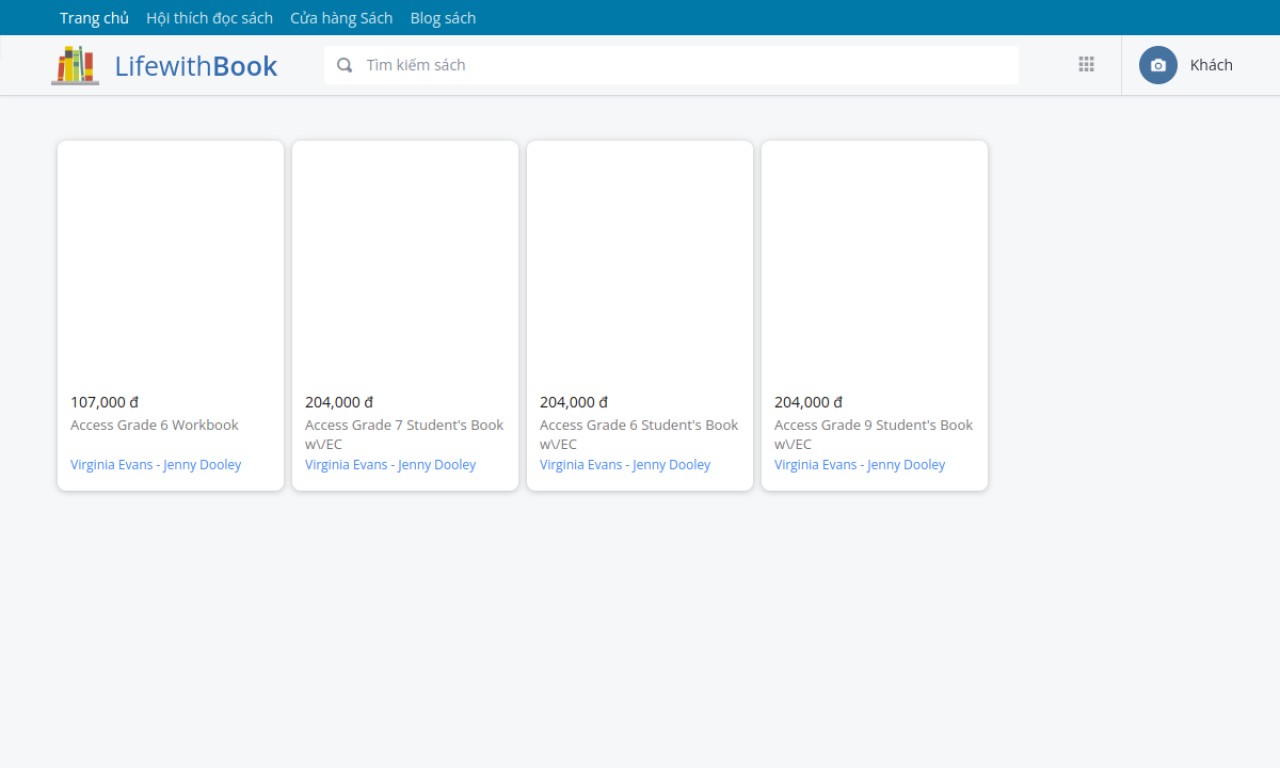Click price of Grade 6 Student's Book
This screenshot has height=768, width=1280.
click(x=574, y=402)
